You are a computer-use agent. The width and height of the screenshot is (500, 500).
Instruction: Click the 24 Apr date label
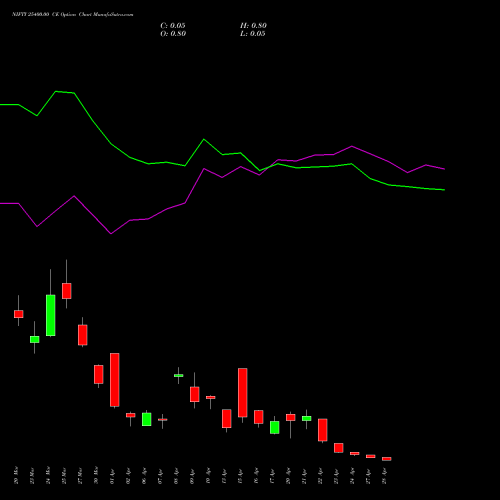tap(352, 475)
